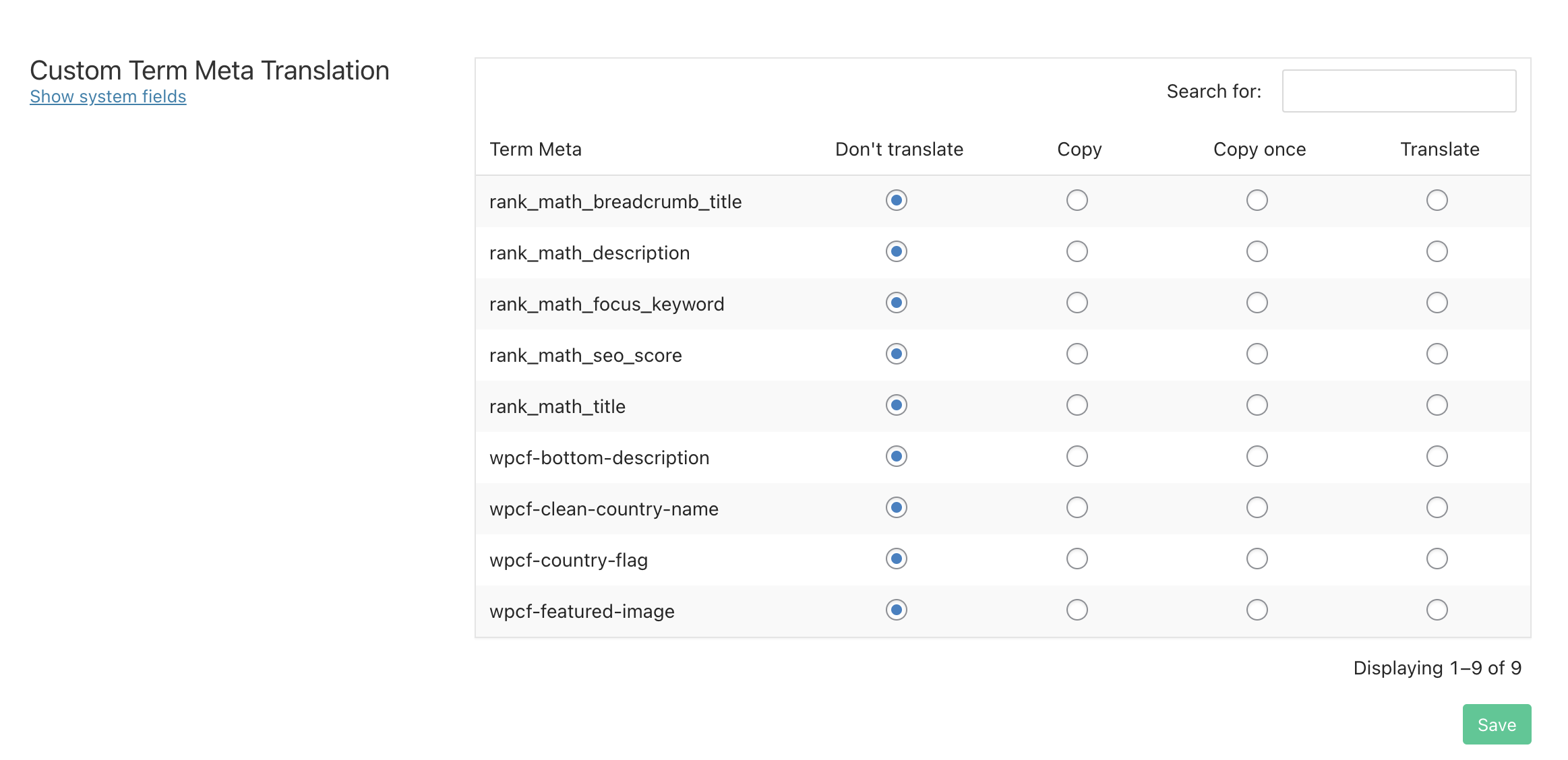This screenshot has width=1568, height=760.
Task: Click the Copy once column header
Action: (x=1259, y=150)
